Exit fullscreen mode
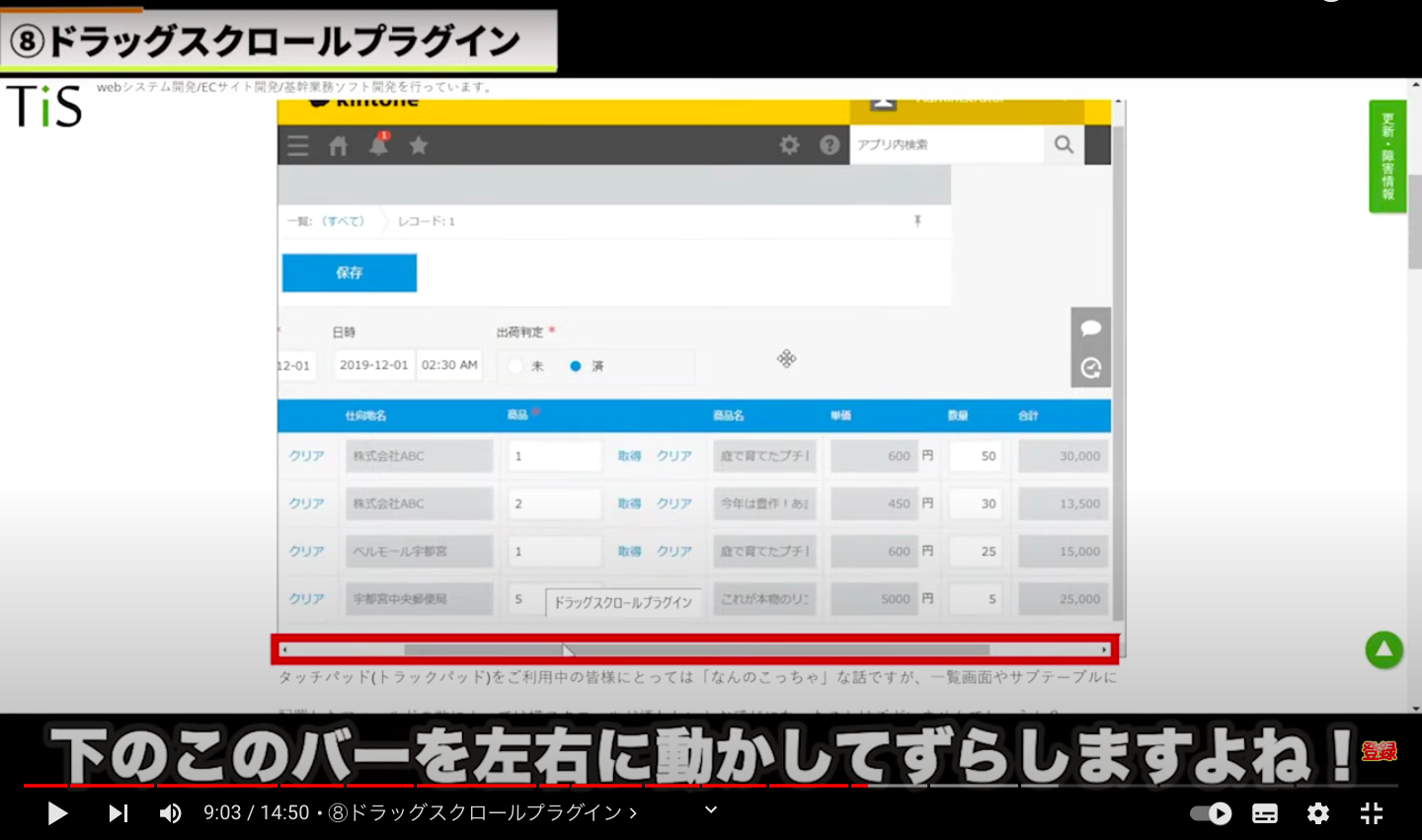This screenshot has height=840, width=1422. 1371,813
